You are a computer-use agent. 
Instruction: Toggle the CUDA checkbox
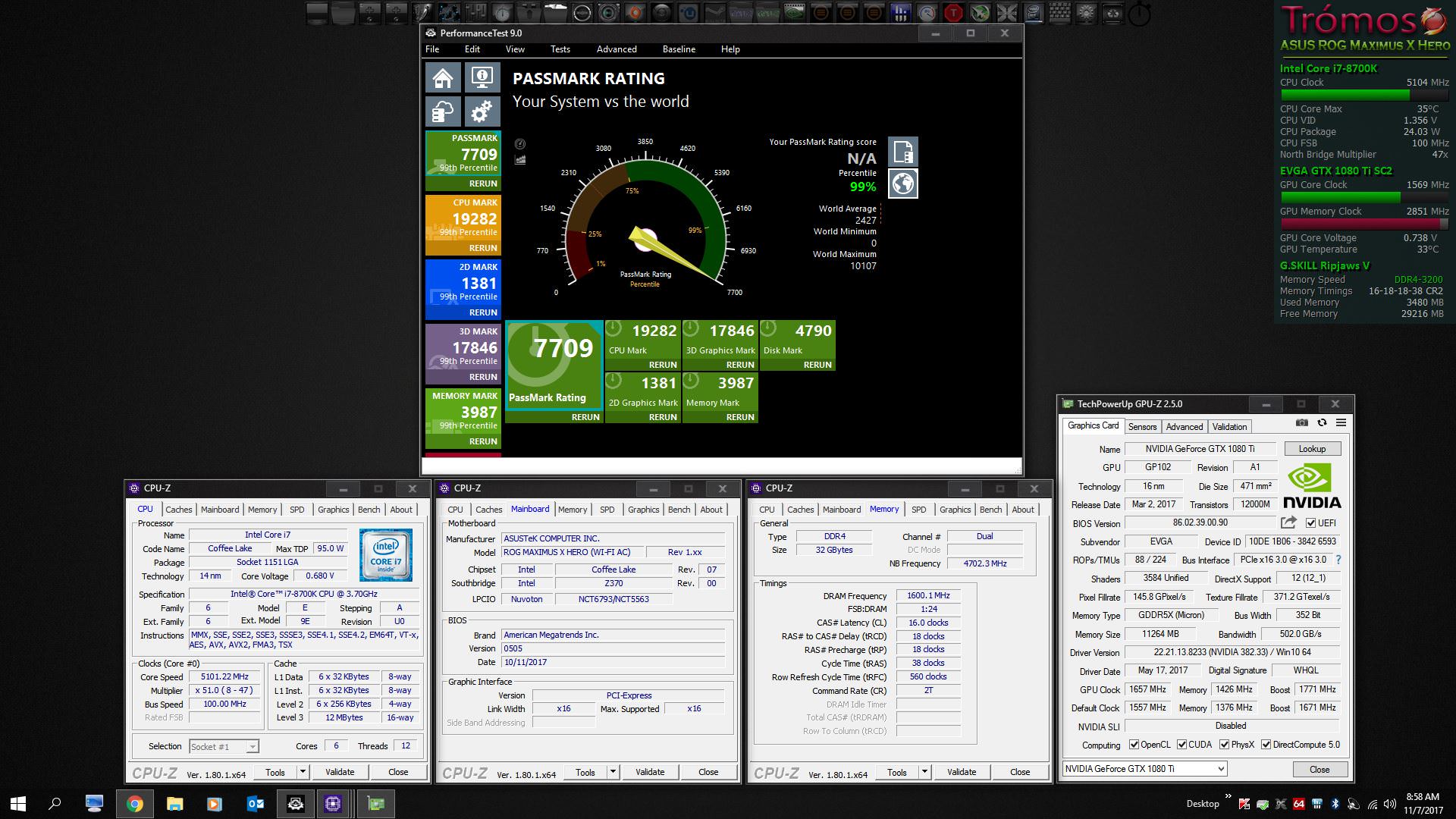[x=1181, y=745]
